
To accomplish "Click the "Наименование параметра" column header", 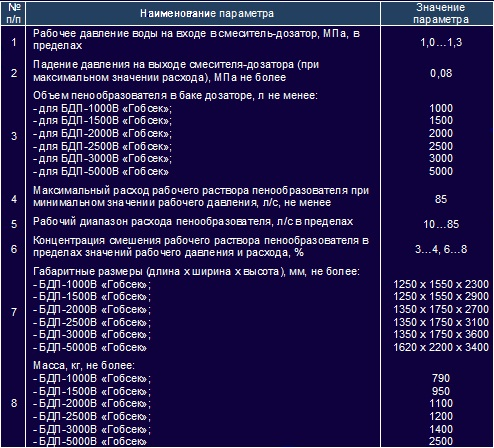I will tap(207, 13).
